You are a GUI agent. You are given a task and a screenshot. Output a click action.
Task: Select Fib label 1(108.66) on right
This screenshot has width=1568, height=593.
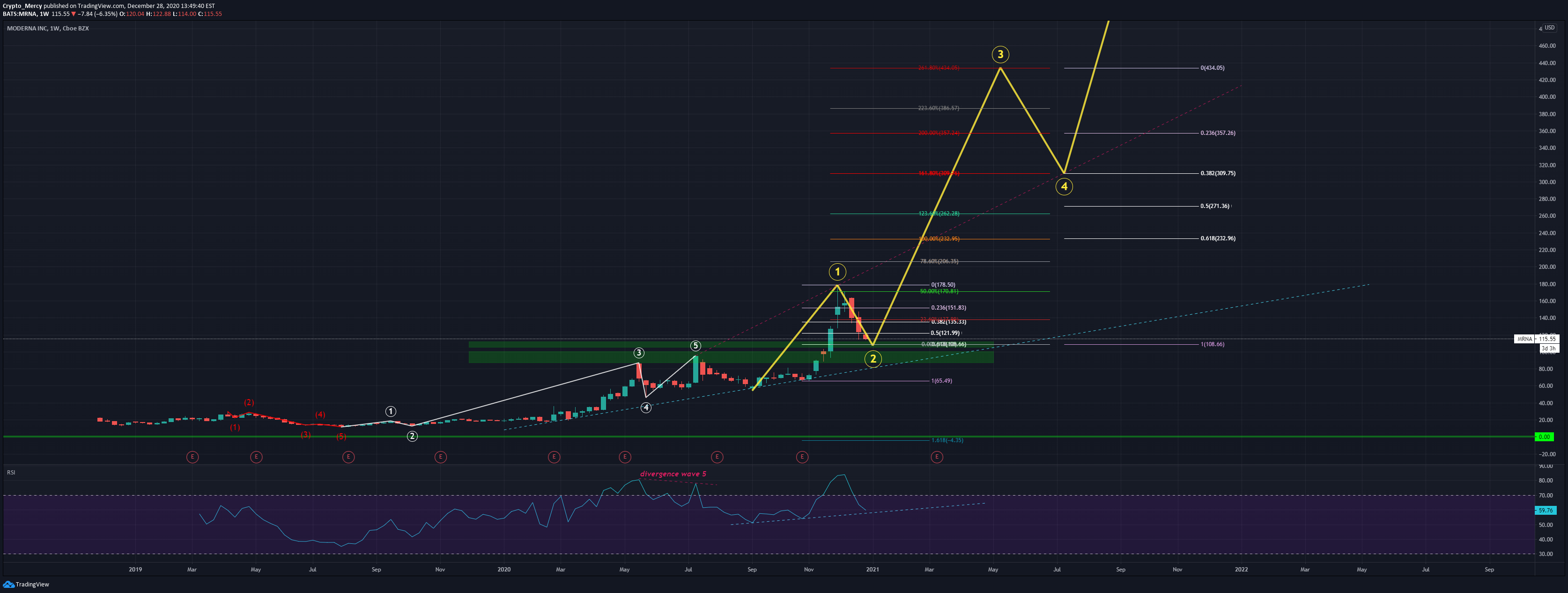1213,344
